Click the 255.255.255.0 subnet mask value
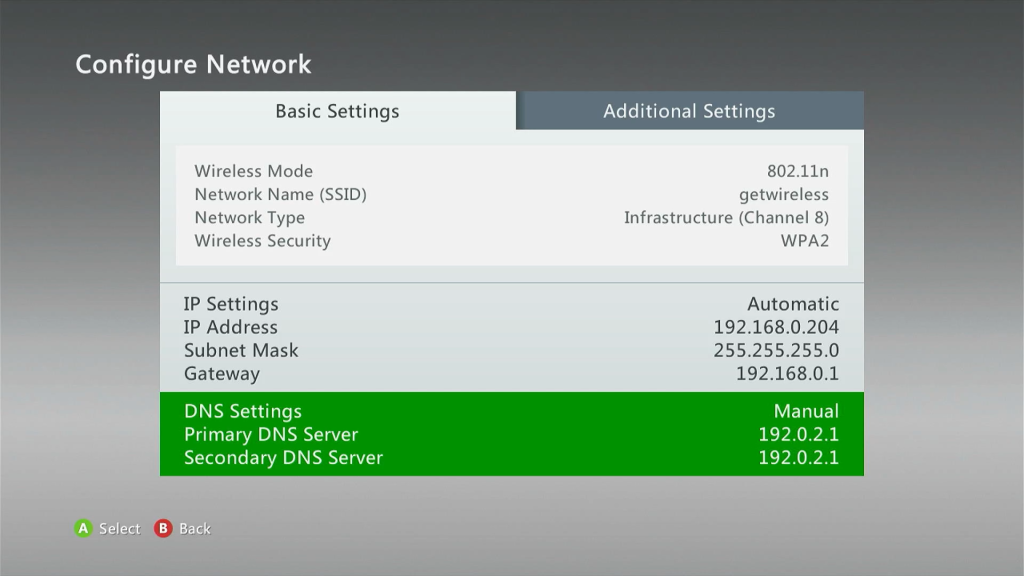Screen dimensions: 1024x576 pyautogui.click(x=776, y=351)
